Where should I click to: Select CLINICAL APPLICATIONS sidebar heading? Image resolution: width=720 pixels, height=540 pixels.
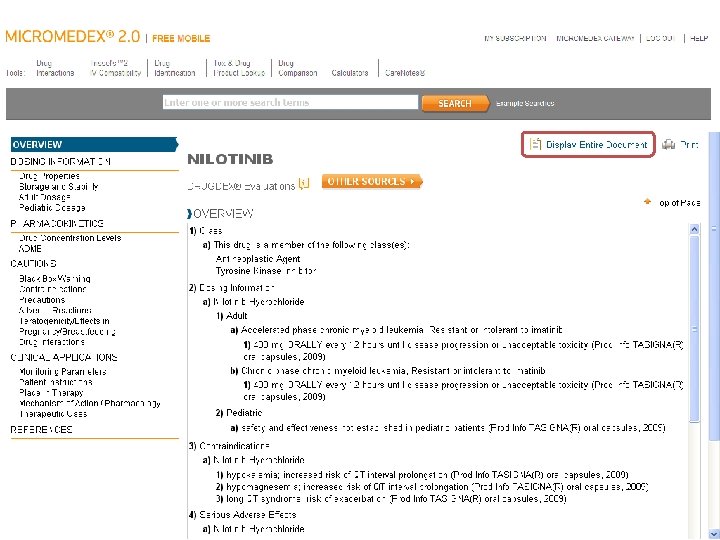[64, 358]
